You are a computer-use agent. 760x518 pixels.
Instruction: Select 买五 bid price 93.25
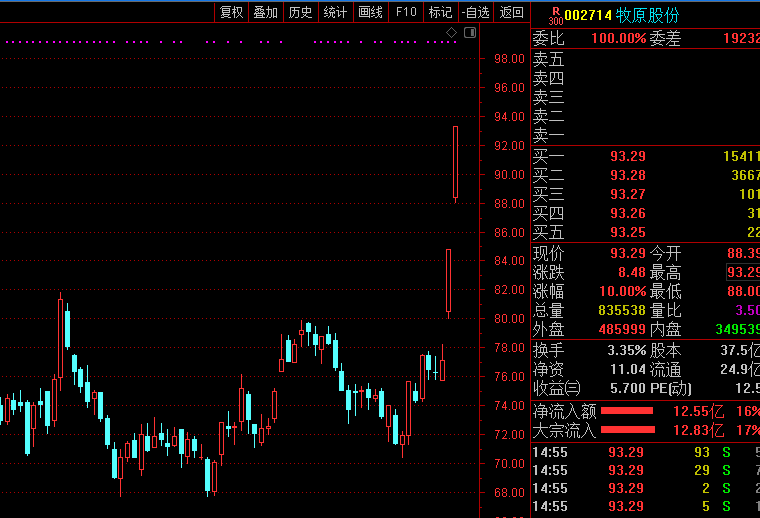point(628,232)
